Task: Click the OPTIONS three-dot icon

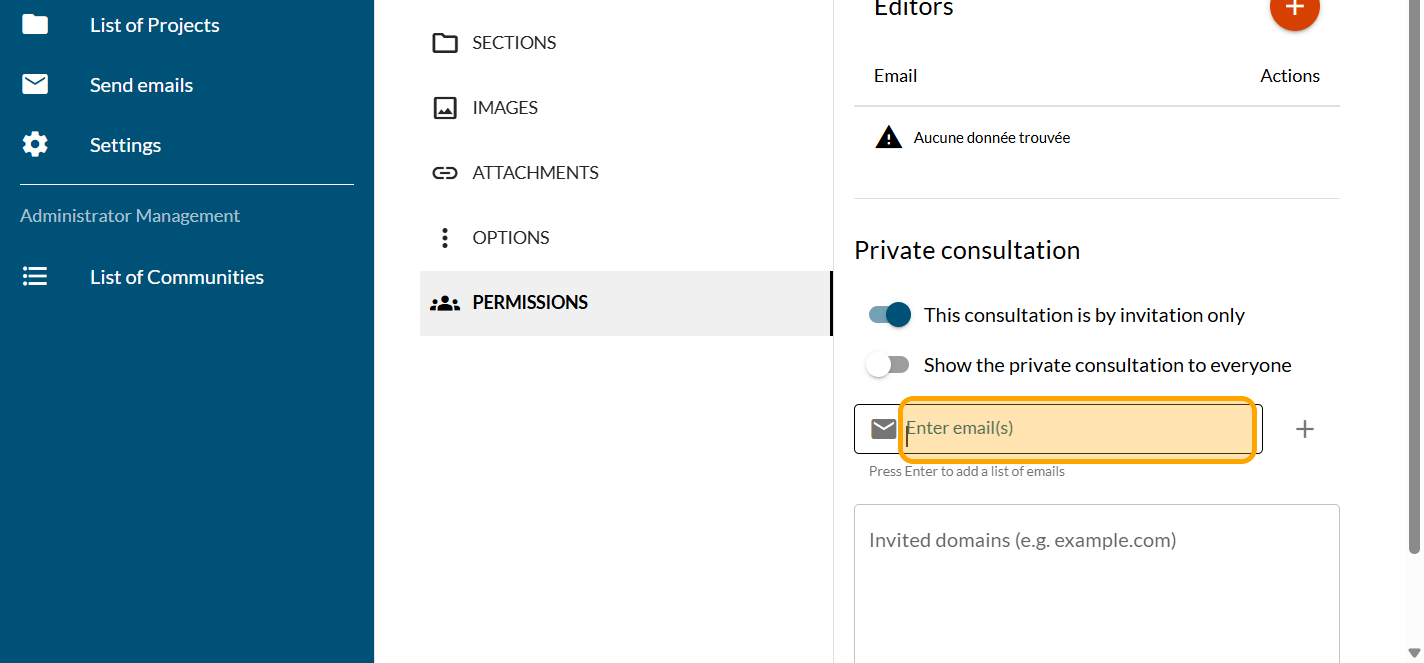Action: click(x=445, y=238)
